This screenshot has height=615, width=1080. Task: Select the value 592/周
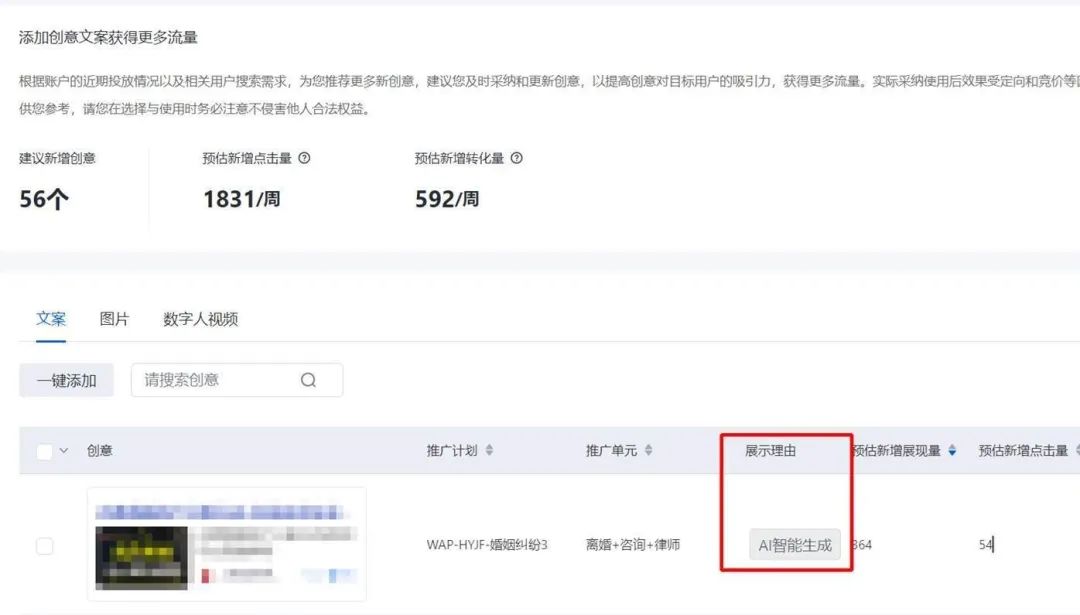[447, 199]
